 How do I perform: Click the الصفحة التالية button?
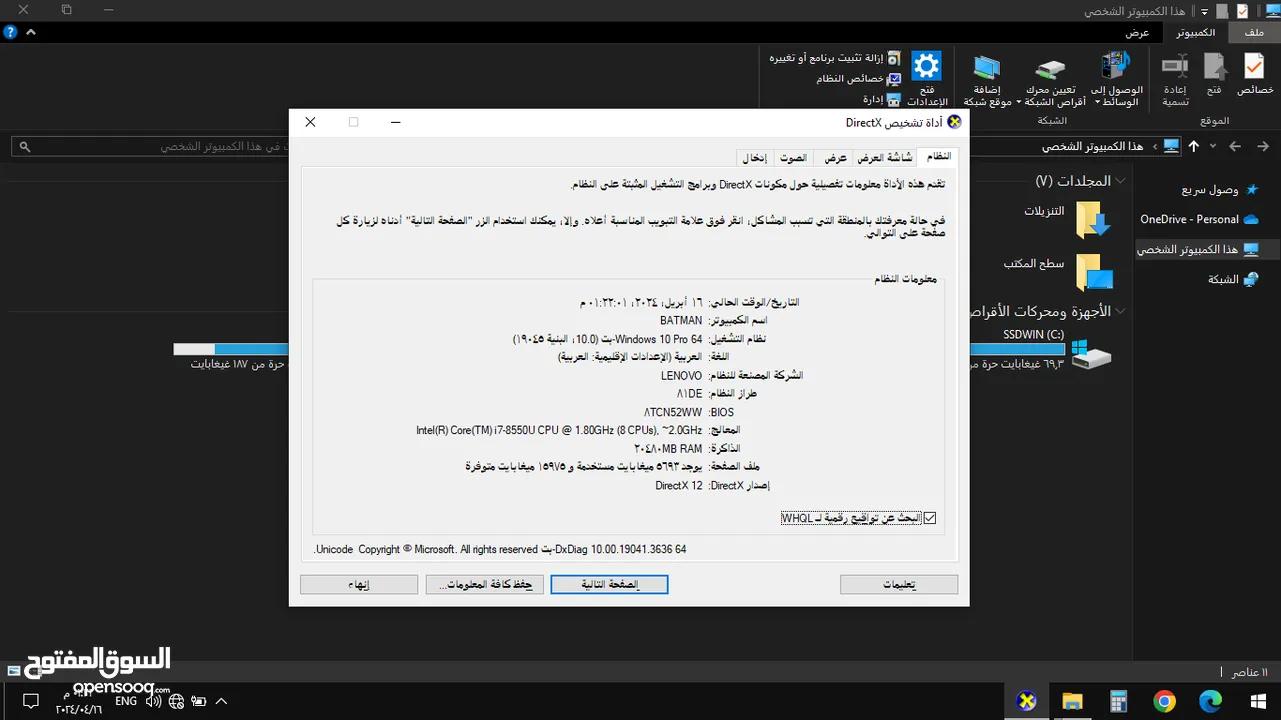click(609, 585)
